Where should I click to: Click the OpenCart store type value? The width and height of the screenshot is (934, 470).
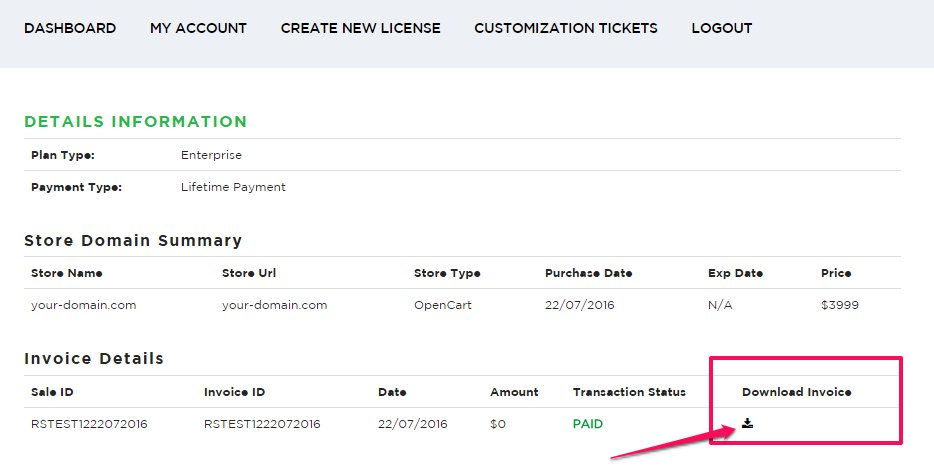point(443,305)
